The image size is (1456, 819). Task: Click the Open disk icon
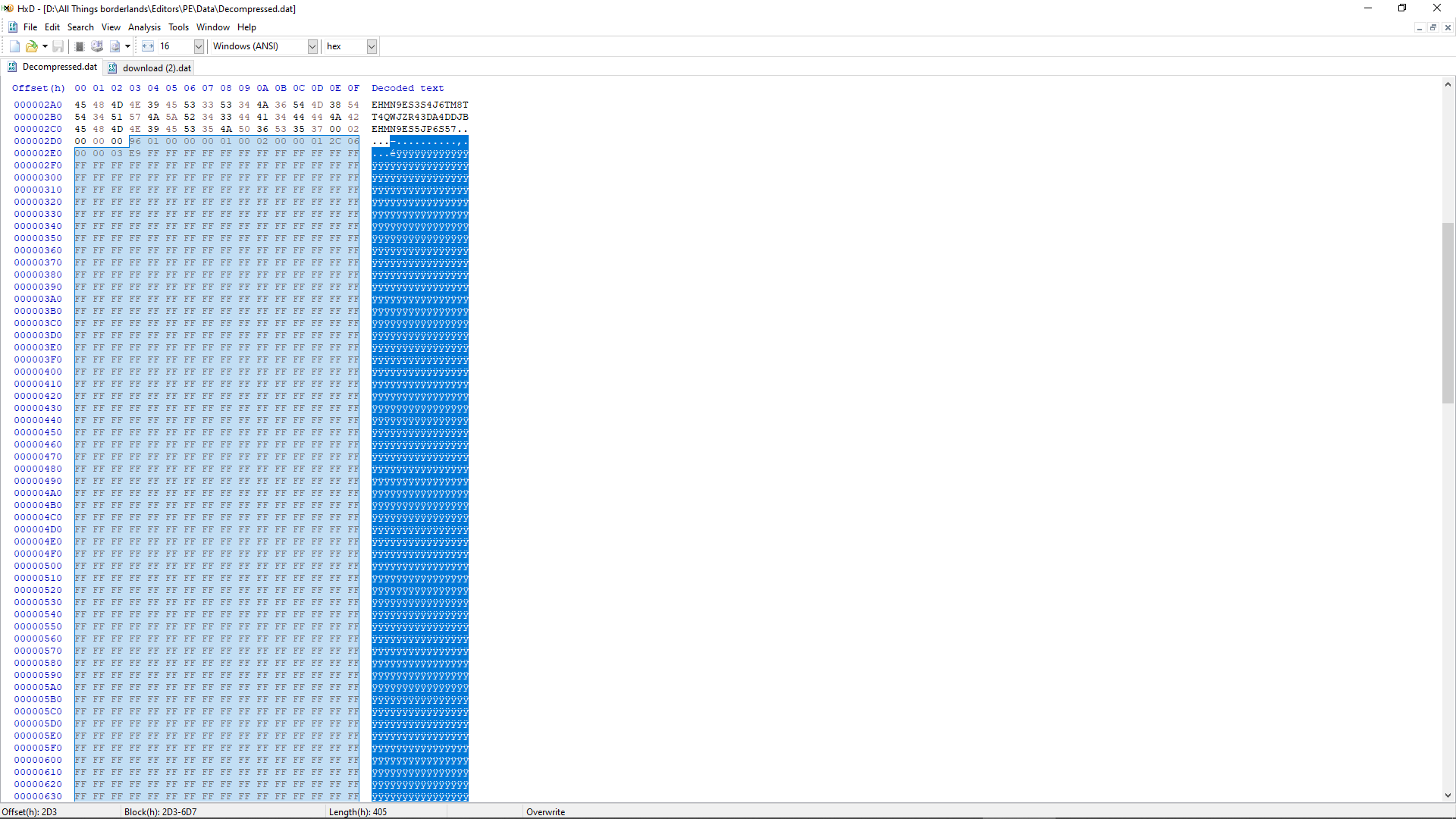click(x=97, y=46)
